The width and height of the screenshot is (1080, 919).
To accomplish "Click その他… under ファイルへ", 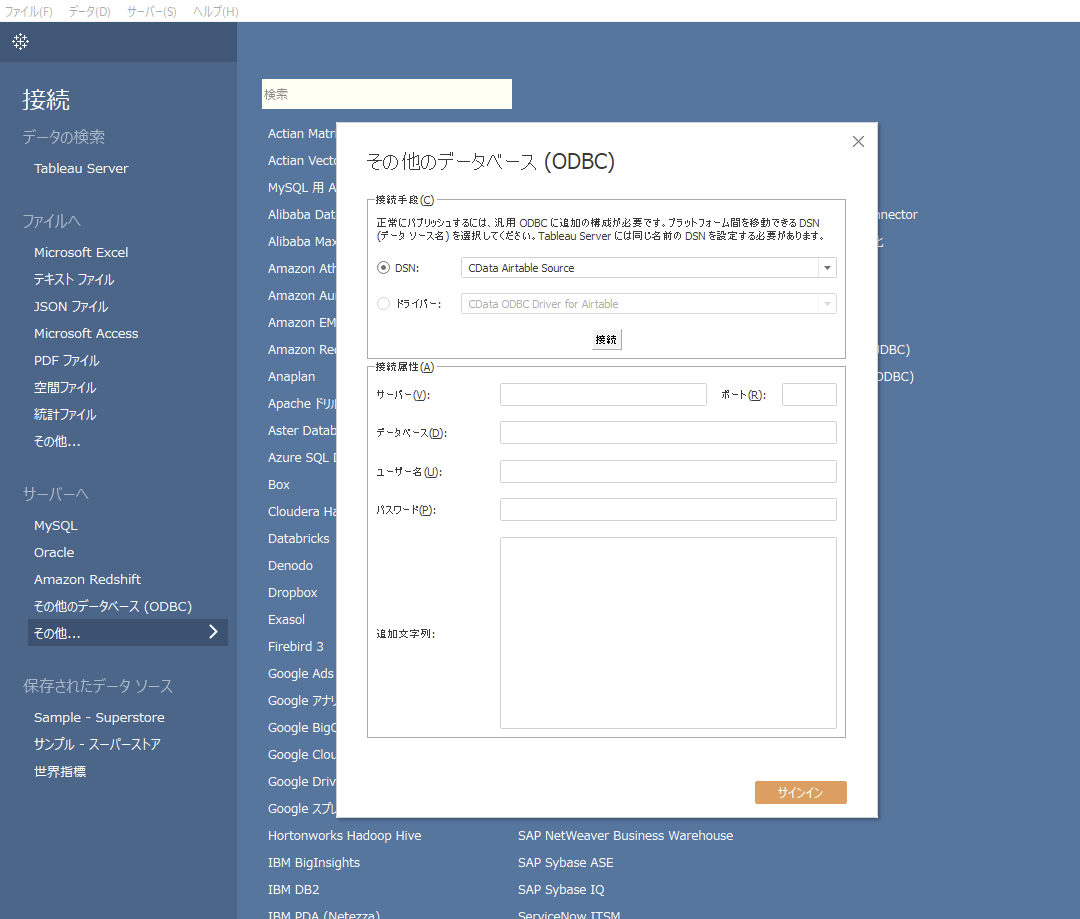I will pos(57,442).
